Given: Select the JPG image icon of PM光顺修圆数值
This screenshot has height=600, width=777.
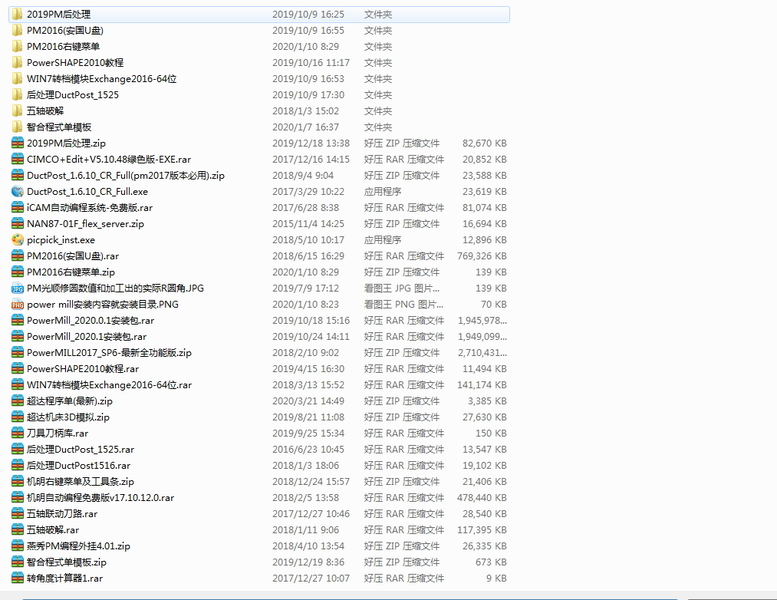Looking at the screenshot, I should point(17,288).
